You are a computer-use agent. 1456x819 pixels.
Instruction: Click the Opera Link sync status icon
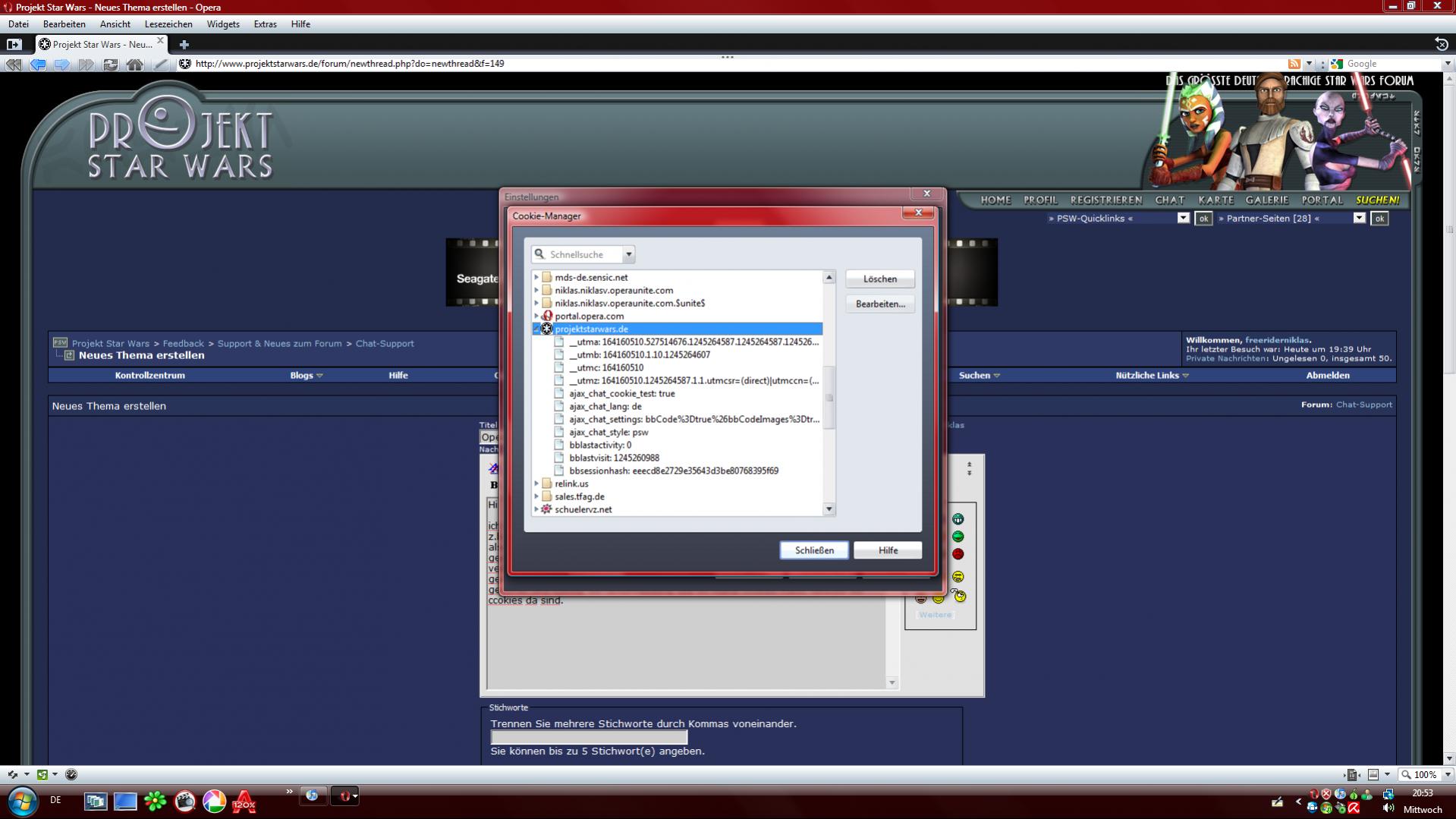13,775
